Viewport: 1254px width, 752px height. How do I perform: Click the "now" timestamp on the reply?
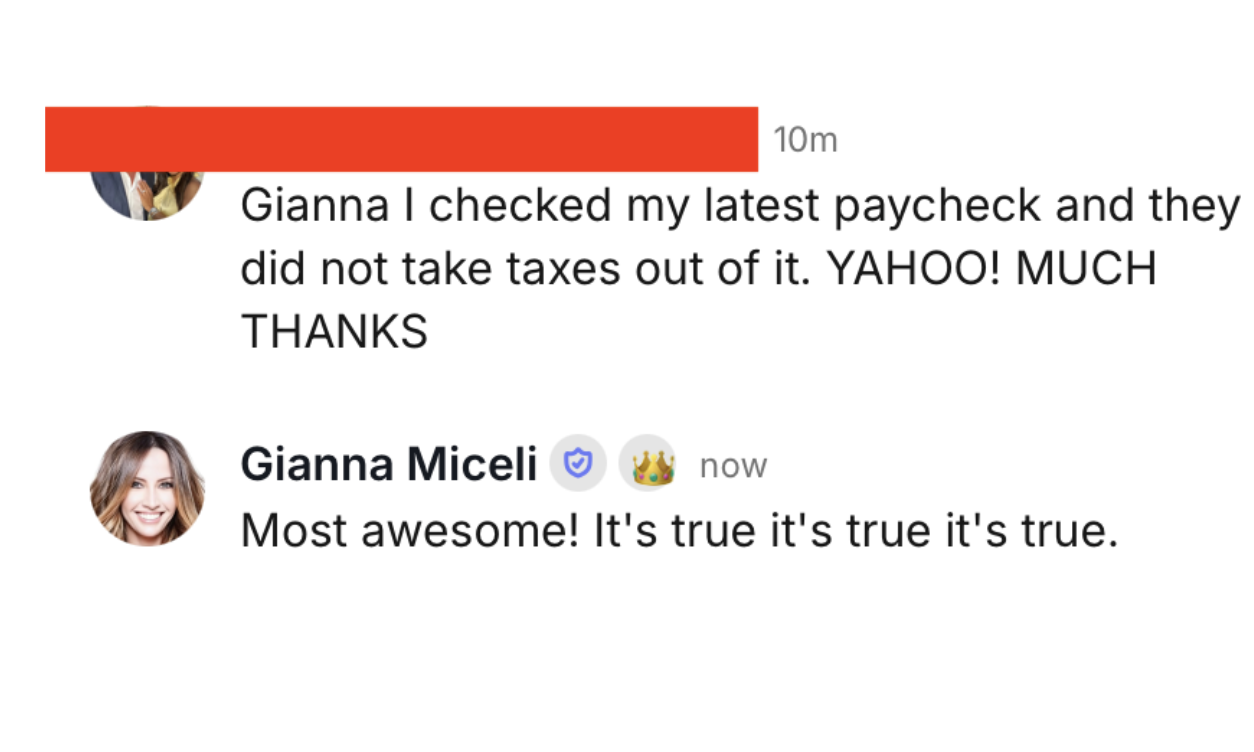click(x=733, y=465)
